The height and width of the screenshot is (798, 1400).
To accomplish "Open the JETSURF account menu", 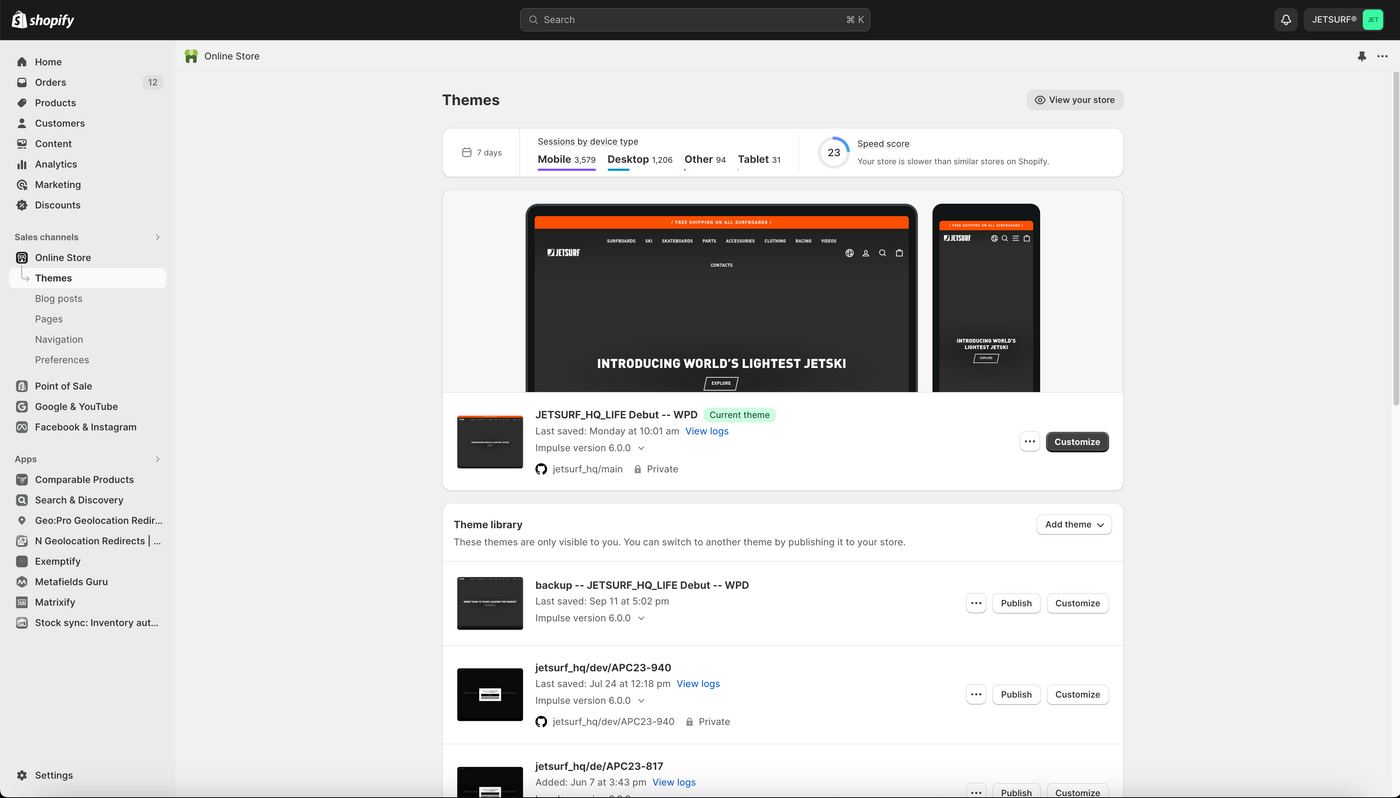I will pyautogui.click(x=1346, y=20).
